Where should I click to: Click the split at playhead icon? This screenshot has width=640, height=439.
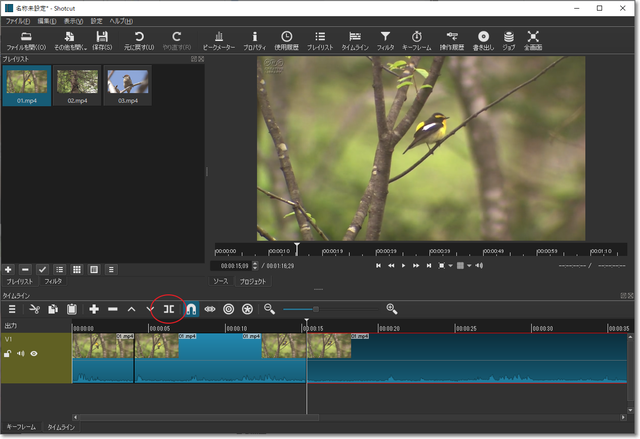pyautogui.click(x=169, y=309)
